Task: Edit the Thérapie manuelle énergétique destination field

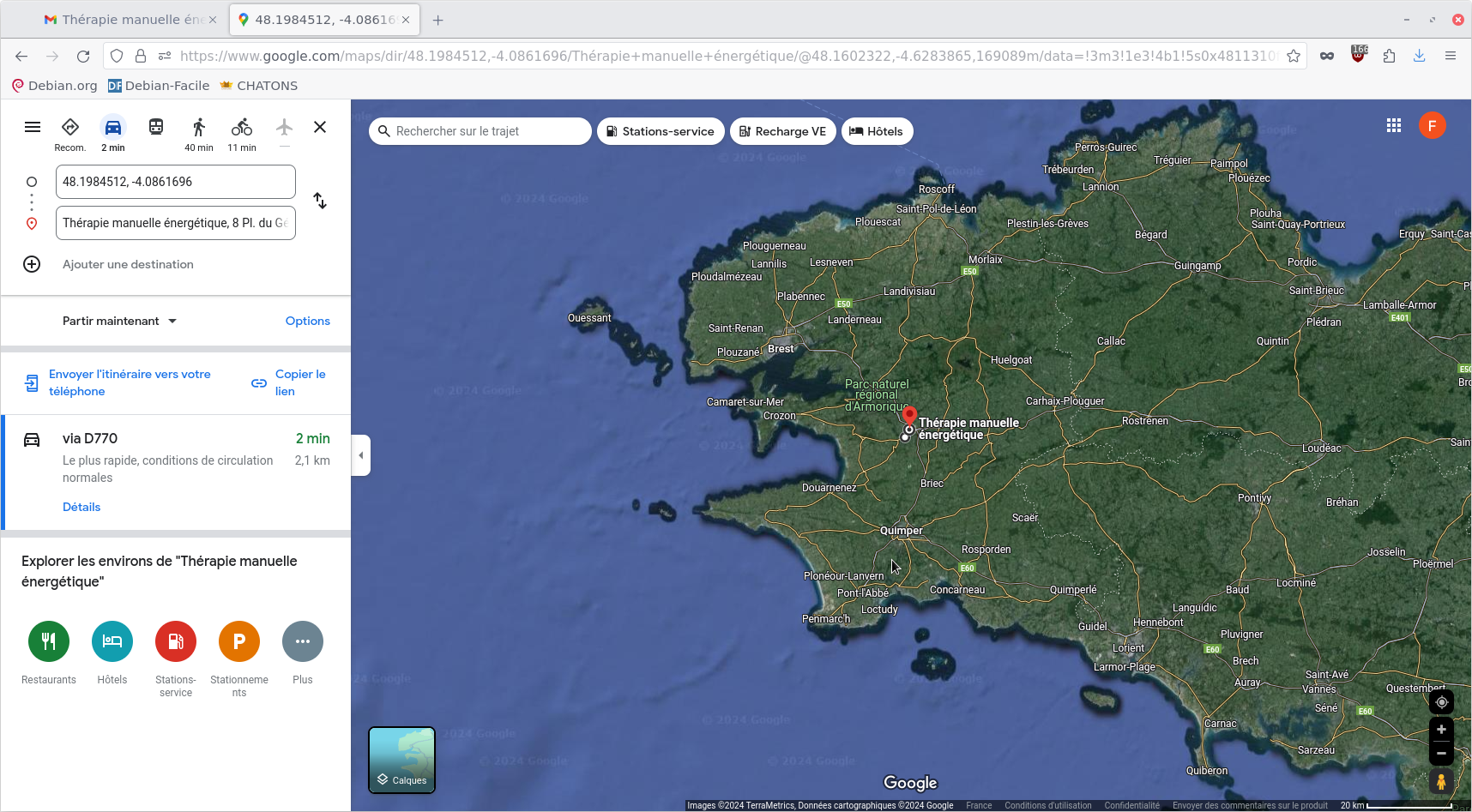Action: 176,223
